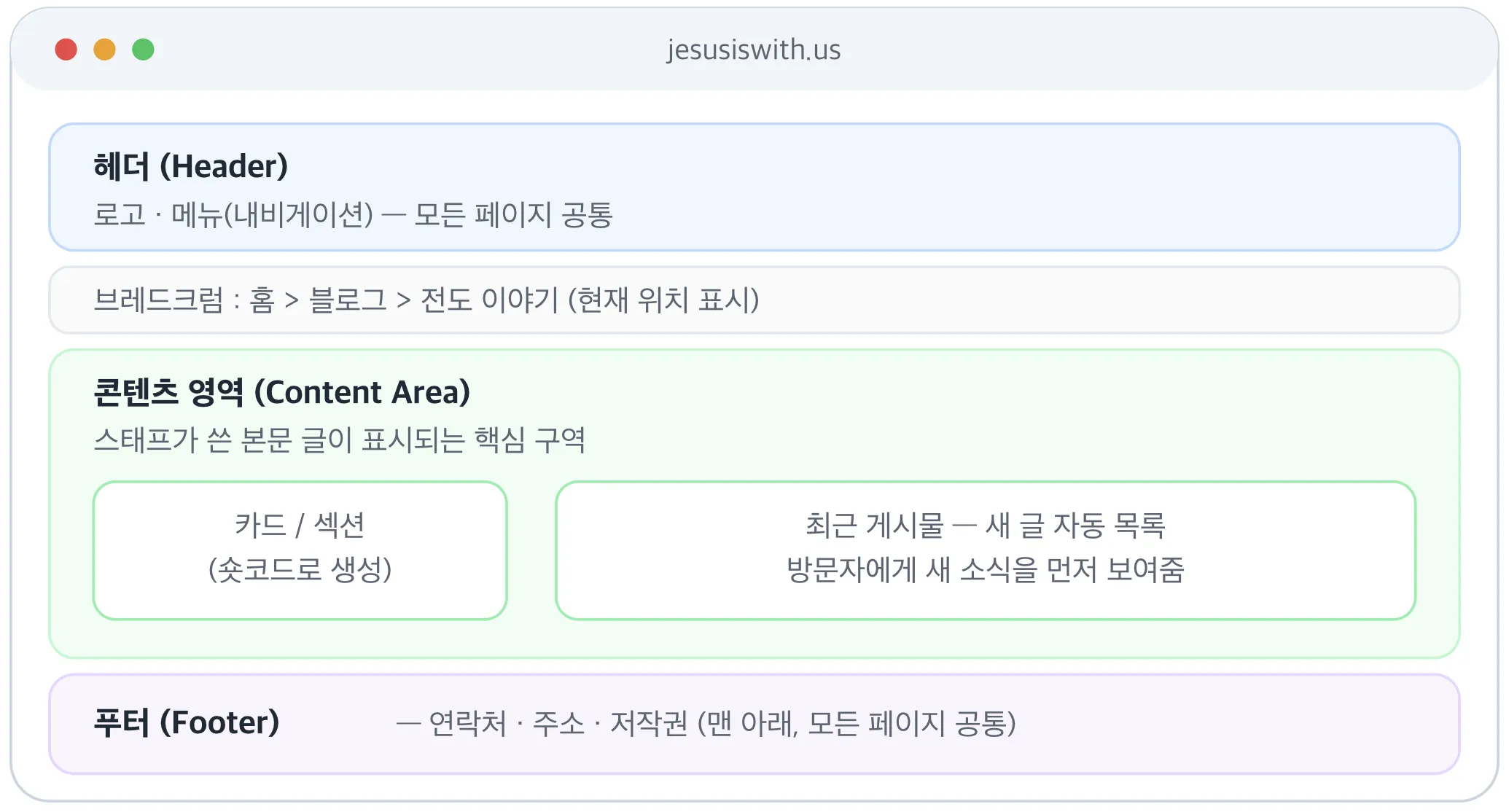The width and height of the screenshot is (1509, 812).
Task: Select the 헤더 (Header) title
Action: pos(191,166)
